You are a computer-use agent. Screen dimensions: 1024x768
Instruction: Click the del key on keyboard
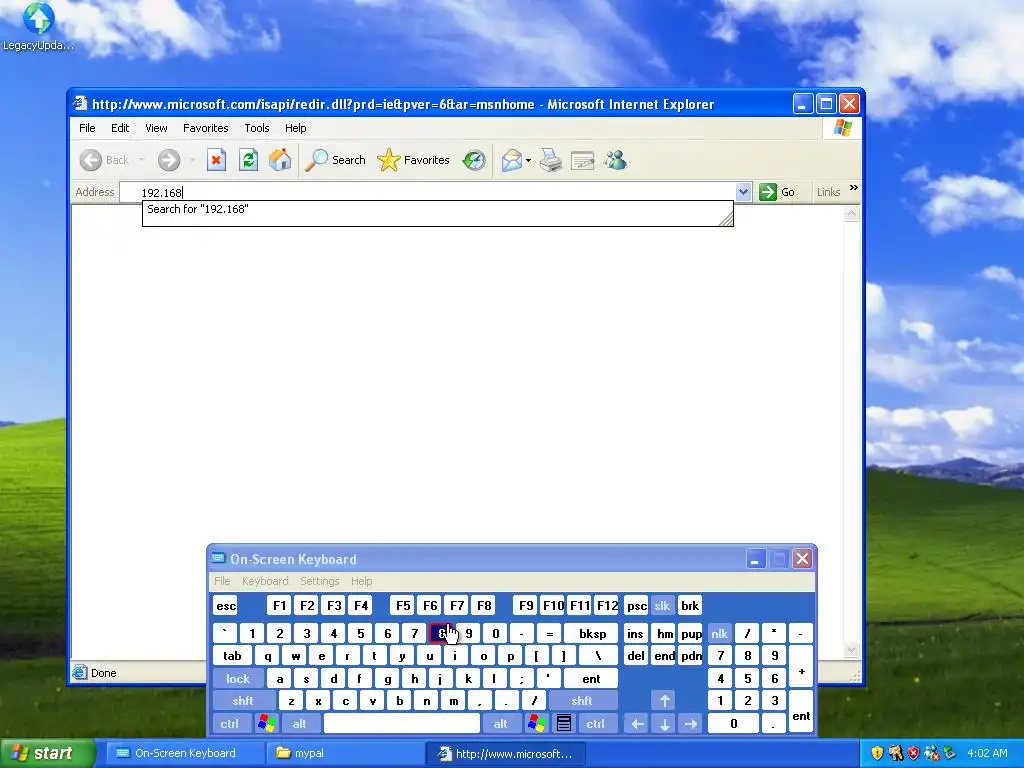click(x=635, y=656)
